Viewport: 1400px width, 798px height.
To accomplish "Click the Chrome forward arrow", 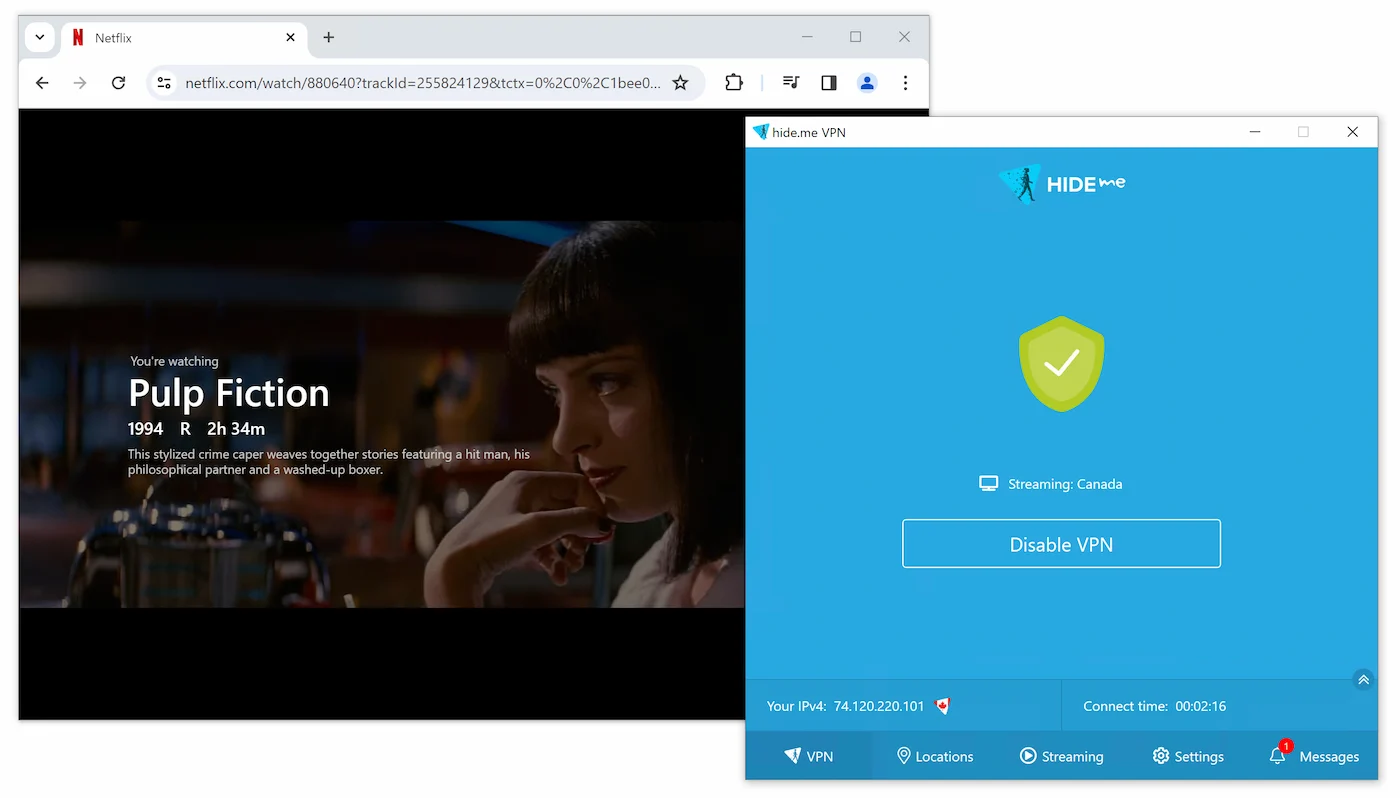I will coord(80,83).
